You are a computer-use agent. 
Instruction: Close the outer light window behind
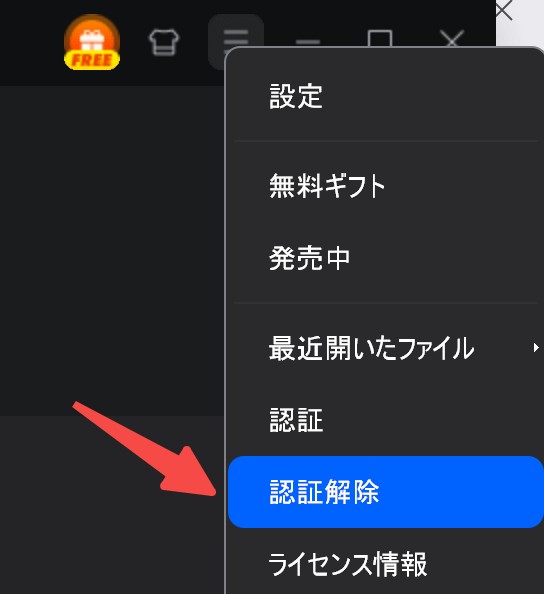click(x=504, y=10)
